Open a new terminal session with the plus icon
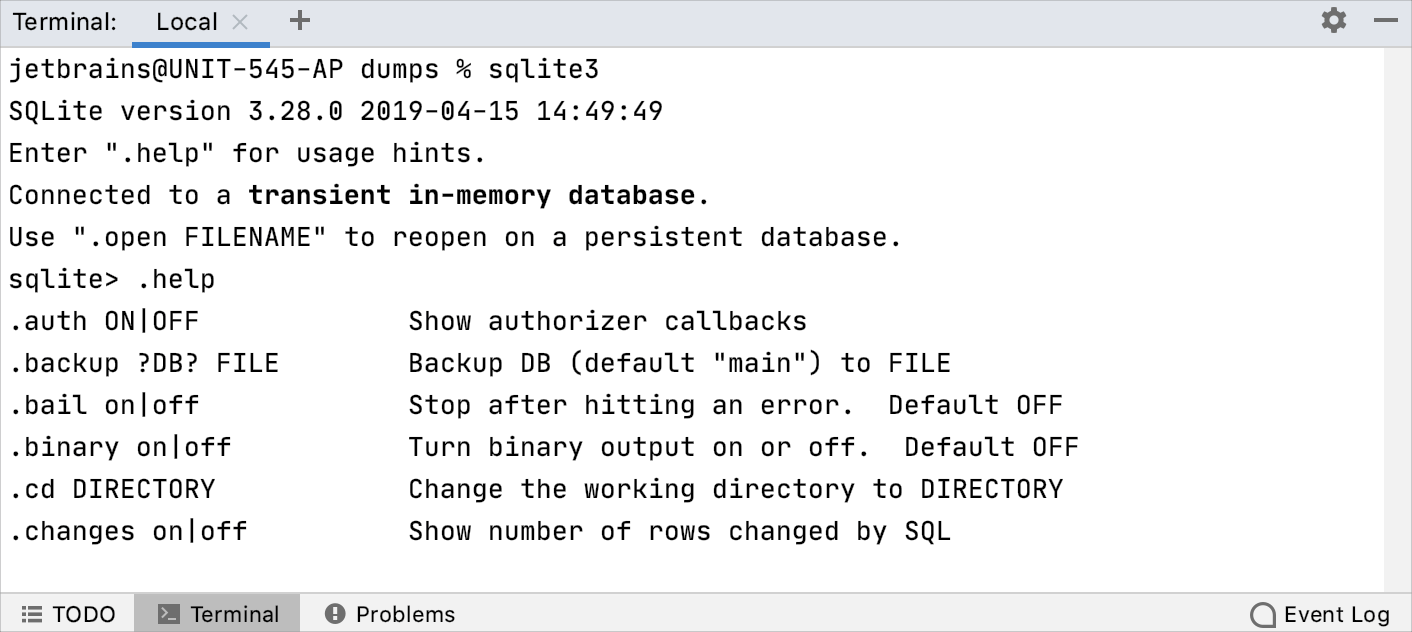The image size is (1412, 632). pos(298,20)
